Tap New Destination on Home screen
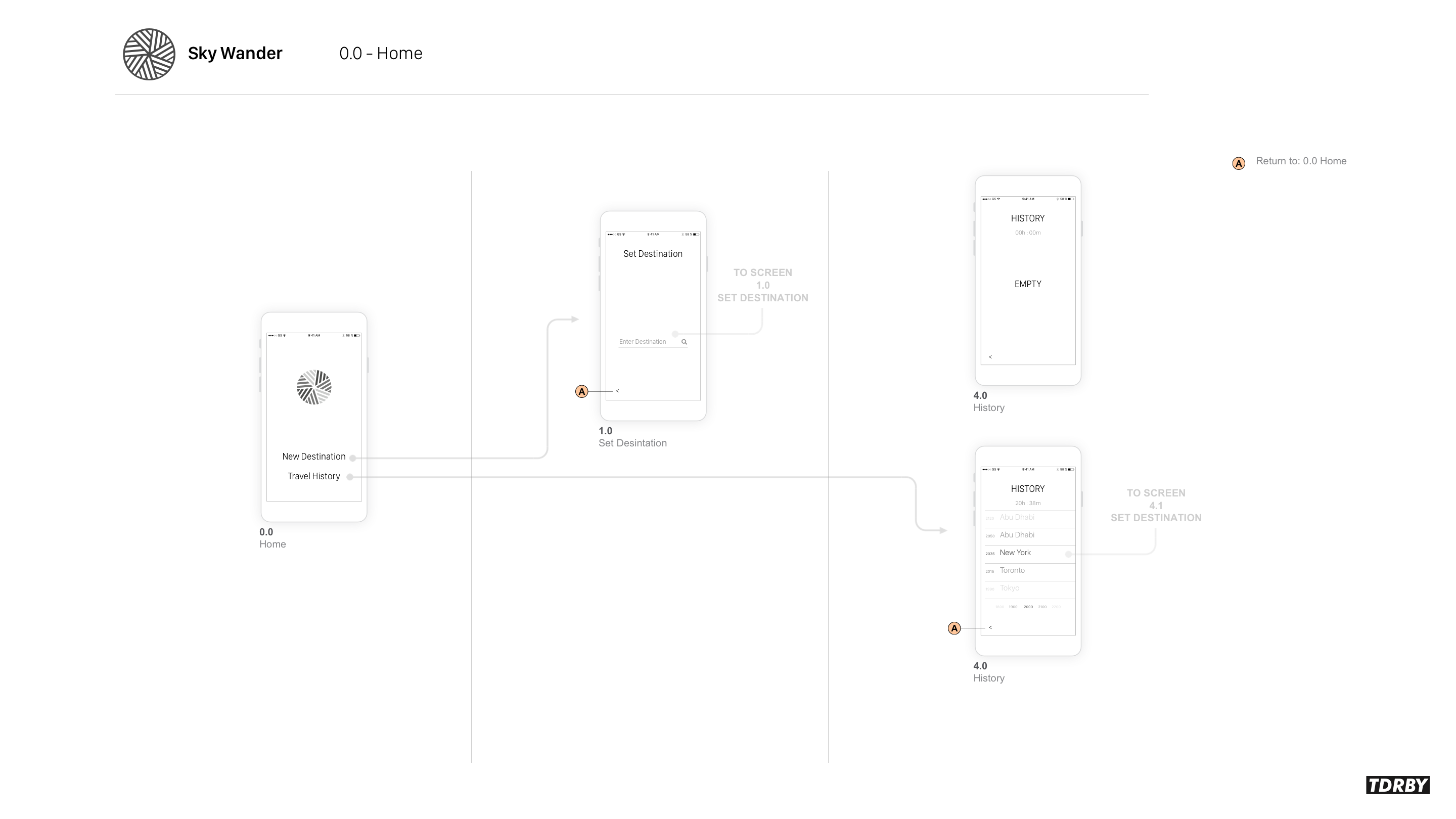 313,457
